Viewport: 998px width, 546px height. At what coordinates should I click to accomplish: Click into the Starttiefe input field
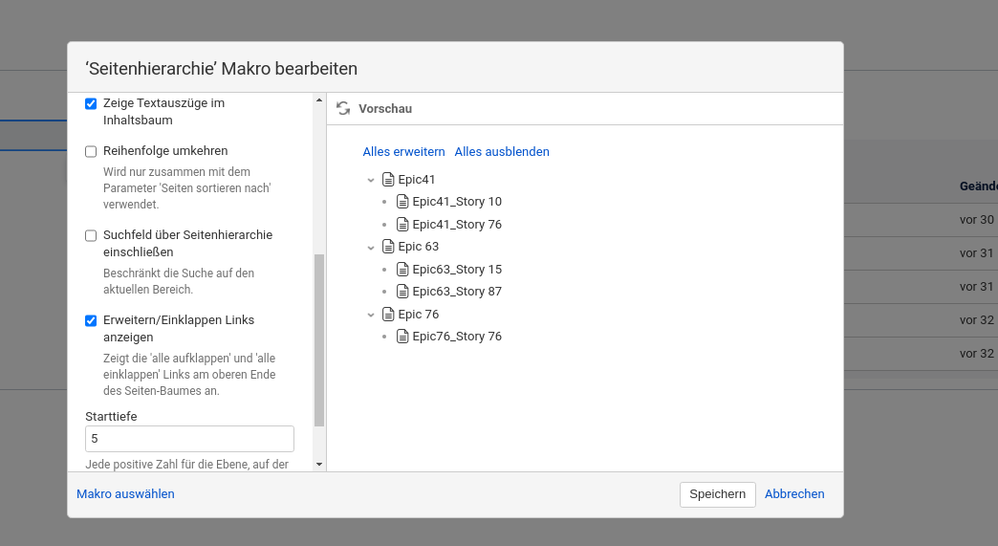[190, 438]
